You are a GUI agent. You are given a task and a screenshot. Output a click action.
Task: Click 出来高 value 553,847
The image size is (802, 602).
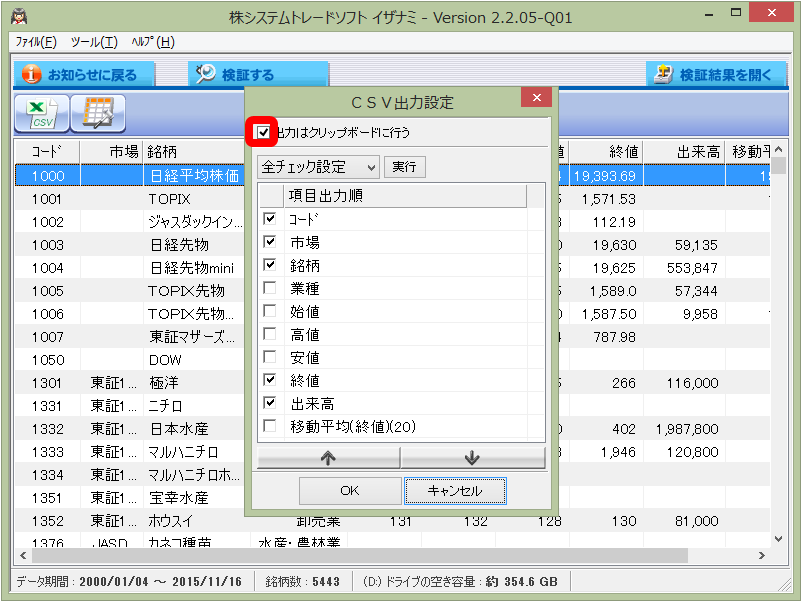[x=692, y=268]
